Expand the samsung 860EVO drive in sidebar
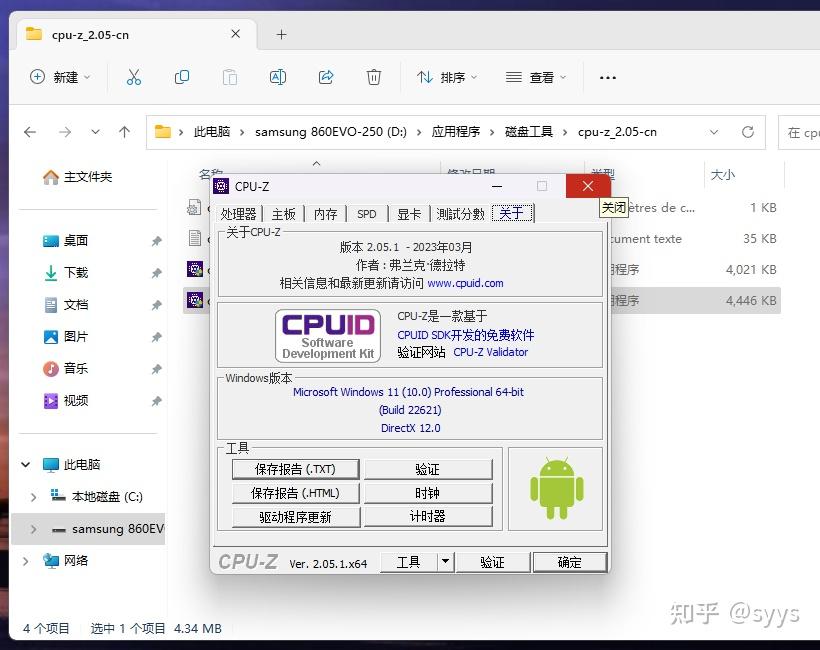Screen dimensions: 820x650 click(32, 529)
